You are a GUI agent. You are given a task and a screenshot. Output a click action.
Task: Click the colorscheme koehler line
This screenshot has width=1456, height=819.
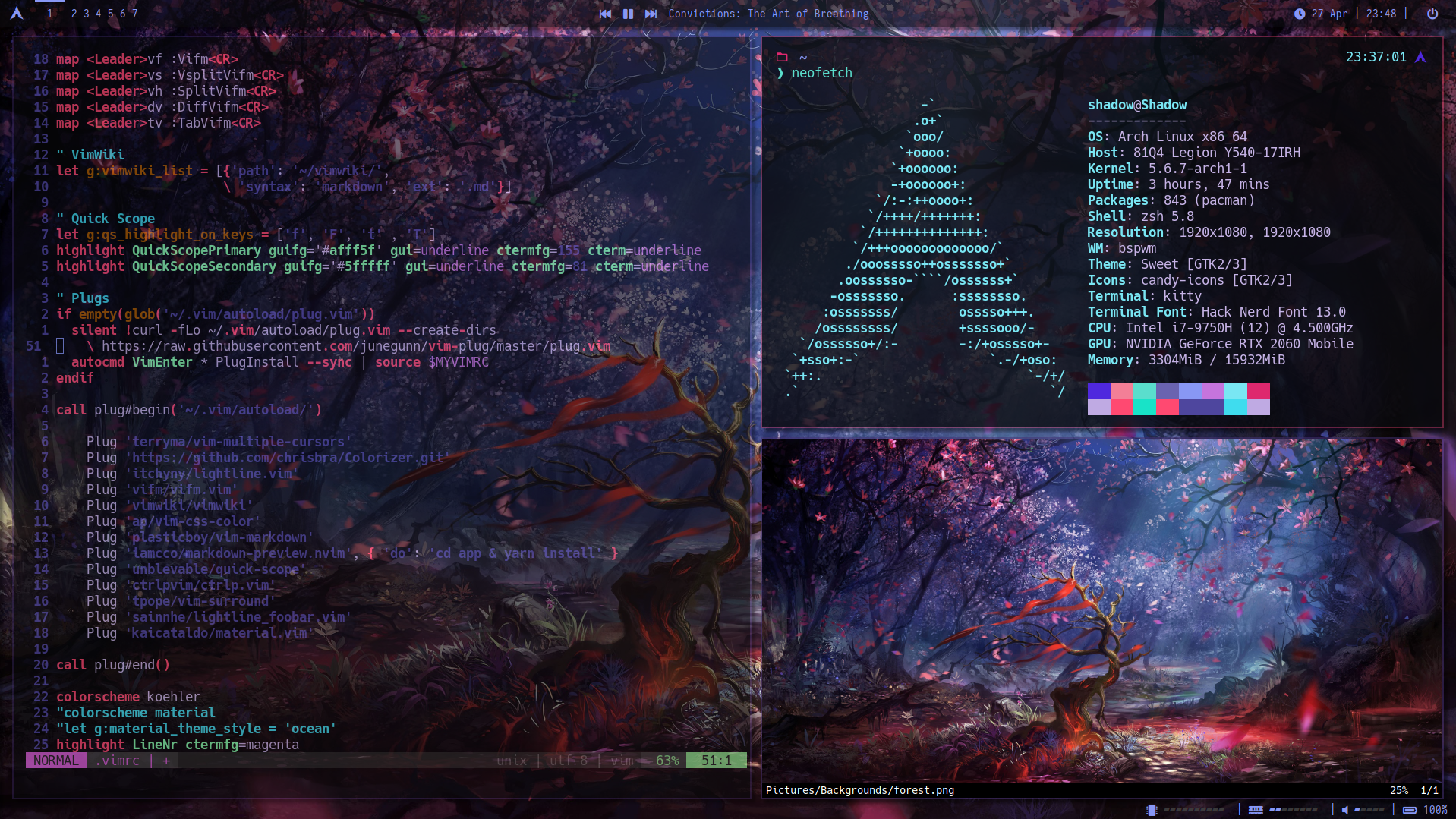pos(128,697)
